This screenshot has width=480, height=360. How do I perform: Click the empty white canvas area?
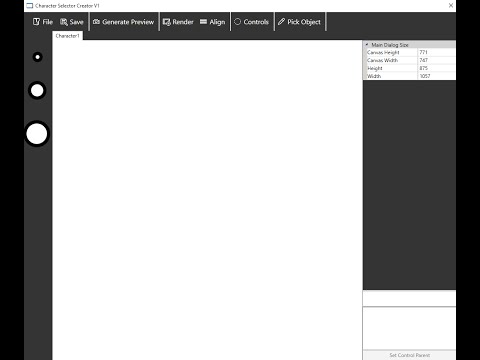tap(207, 200)
